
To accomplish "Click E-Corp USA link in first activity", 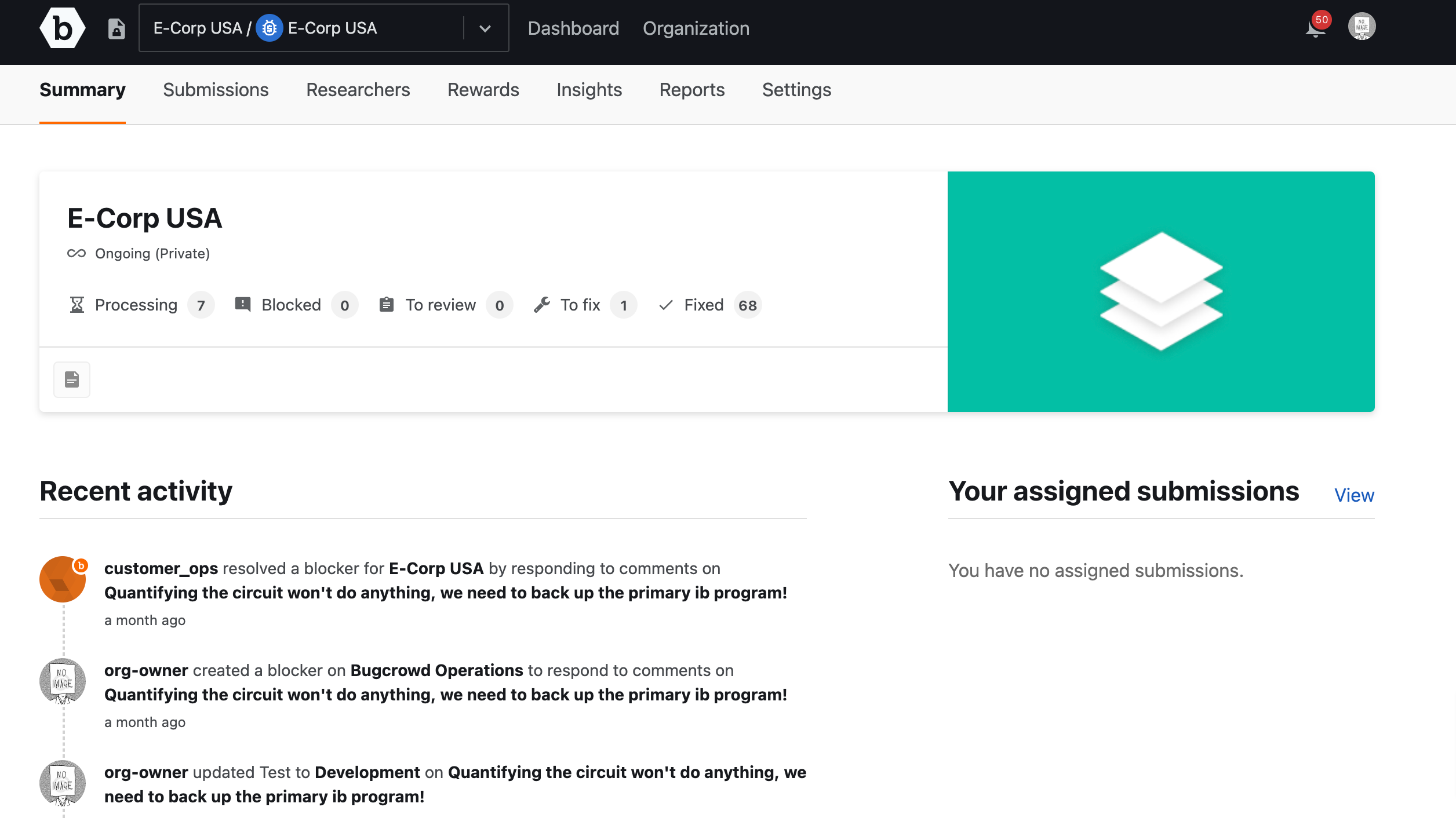I will tap(436, 568).
